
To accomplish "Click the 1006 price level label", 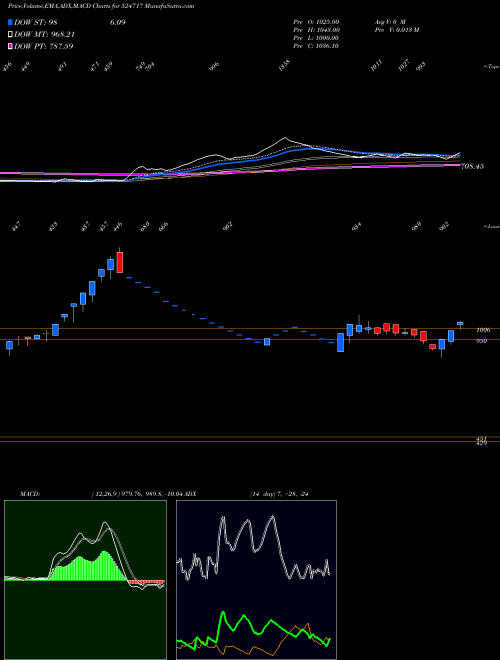I will (481, 330).
